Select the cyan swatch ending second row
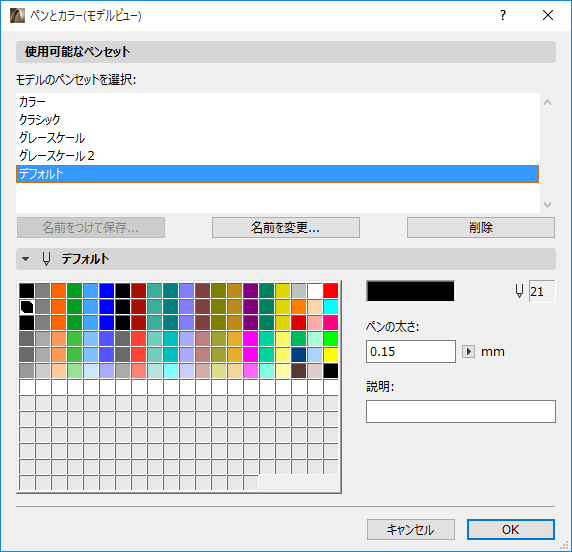572x552 pixels. coord(331,307)
